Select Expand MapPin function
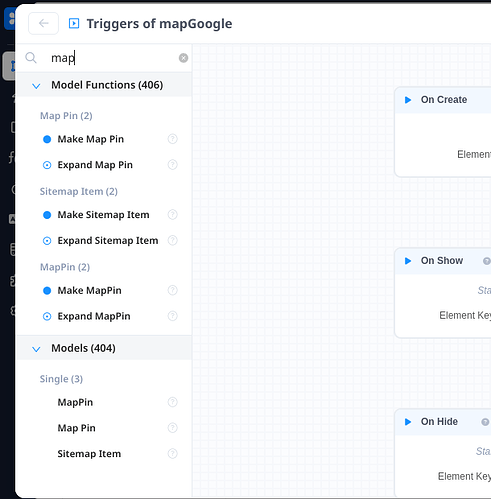491x499 pixels. (94, 316)
